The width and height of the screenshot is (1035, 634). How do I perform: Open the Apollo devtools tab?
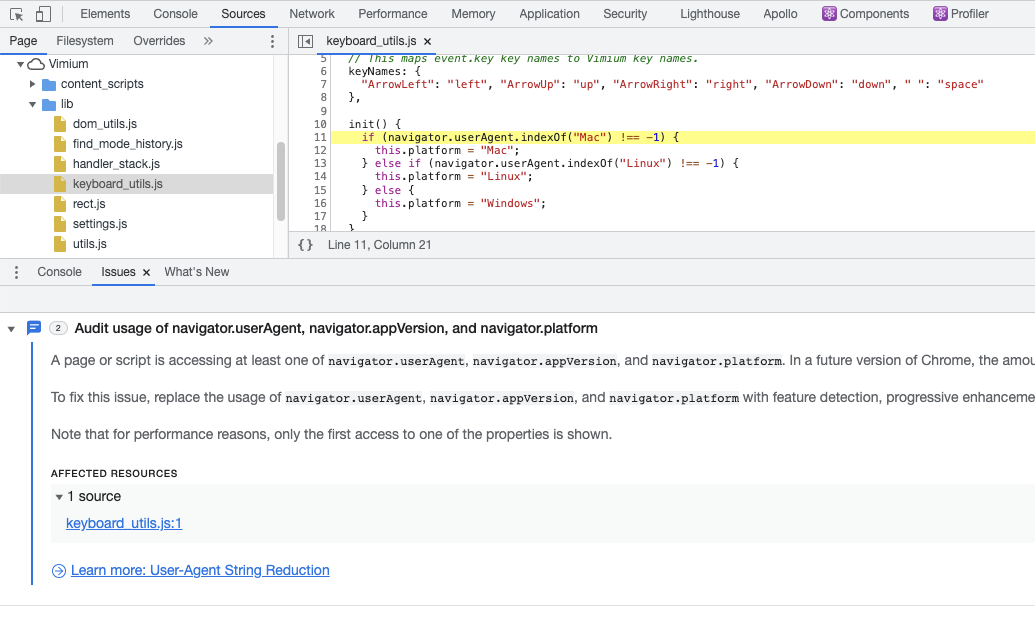point(780,14)
